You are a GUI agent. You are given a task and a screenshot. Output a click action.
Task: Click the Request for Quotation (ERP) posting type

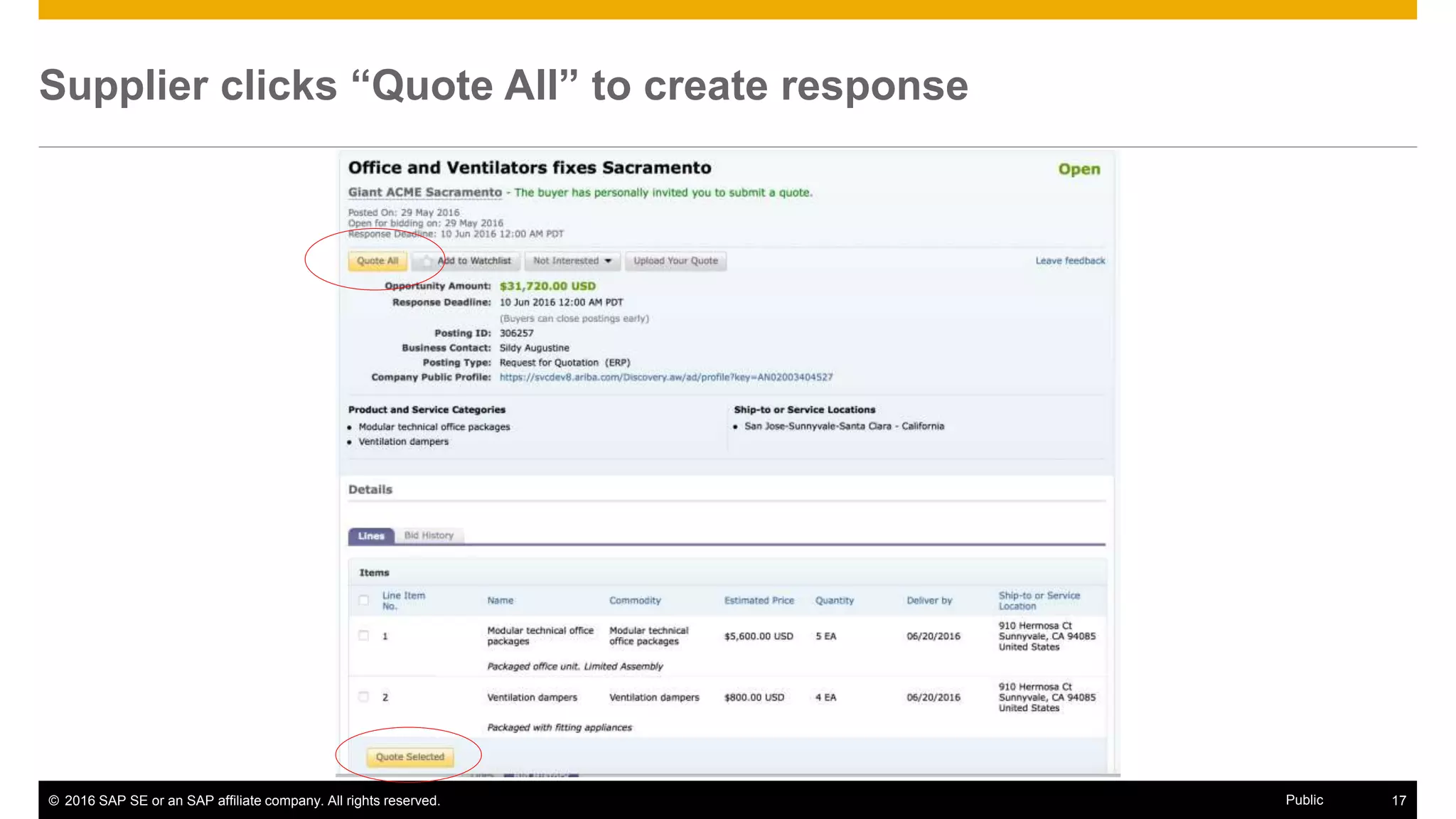coord(564,363)
